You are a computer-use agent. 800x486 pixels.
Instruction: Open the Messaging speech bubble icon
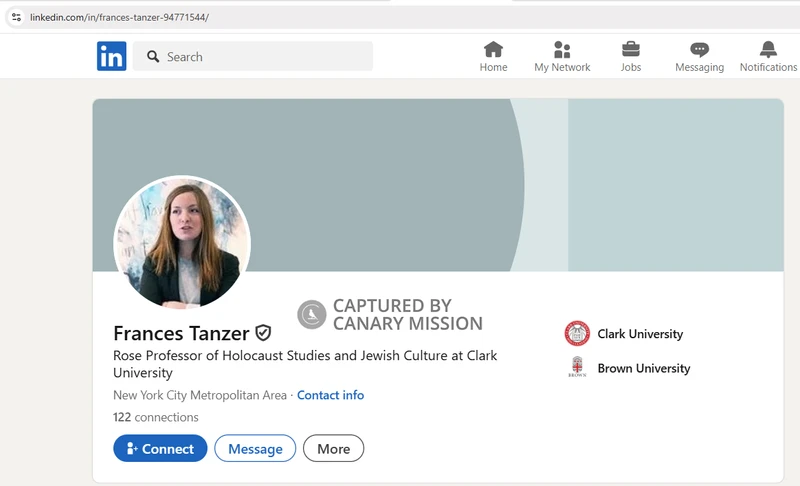pyautogui.click(x=699, y=50)
